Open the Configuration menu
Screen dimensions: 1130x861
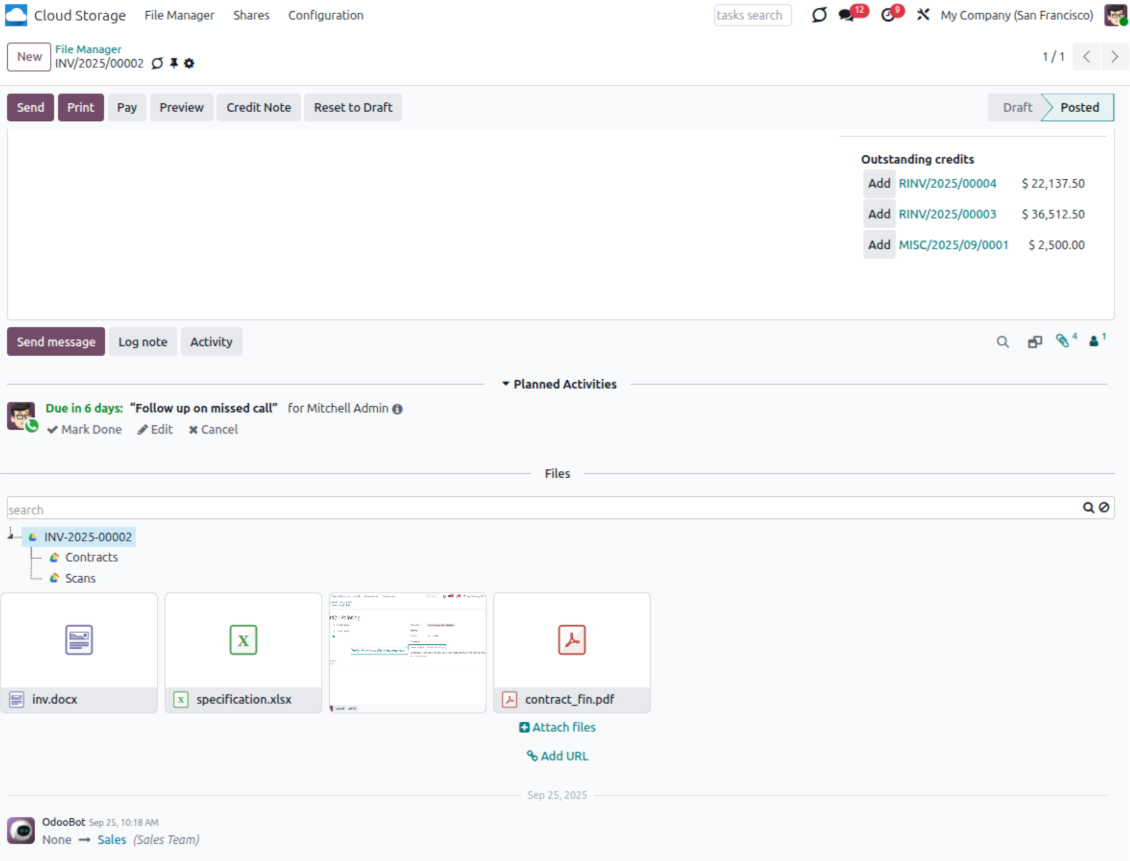(x=325, y=15)
